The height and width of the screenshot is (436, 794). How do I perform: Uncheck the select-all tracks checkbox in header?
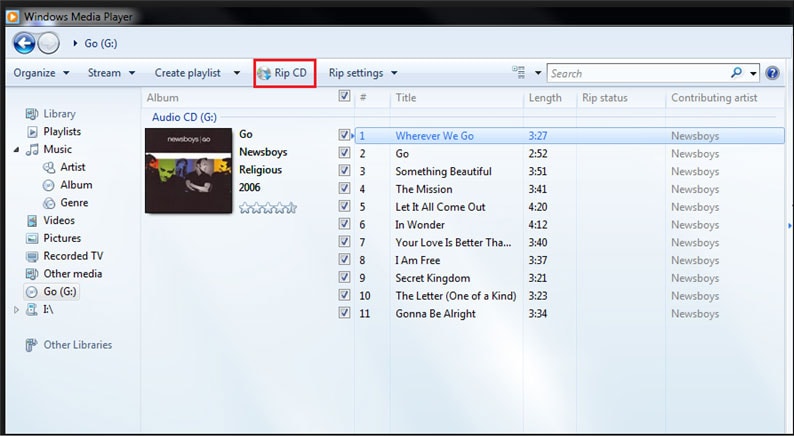[344, 96]
